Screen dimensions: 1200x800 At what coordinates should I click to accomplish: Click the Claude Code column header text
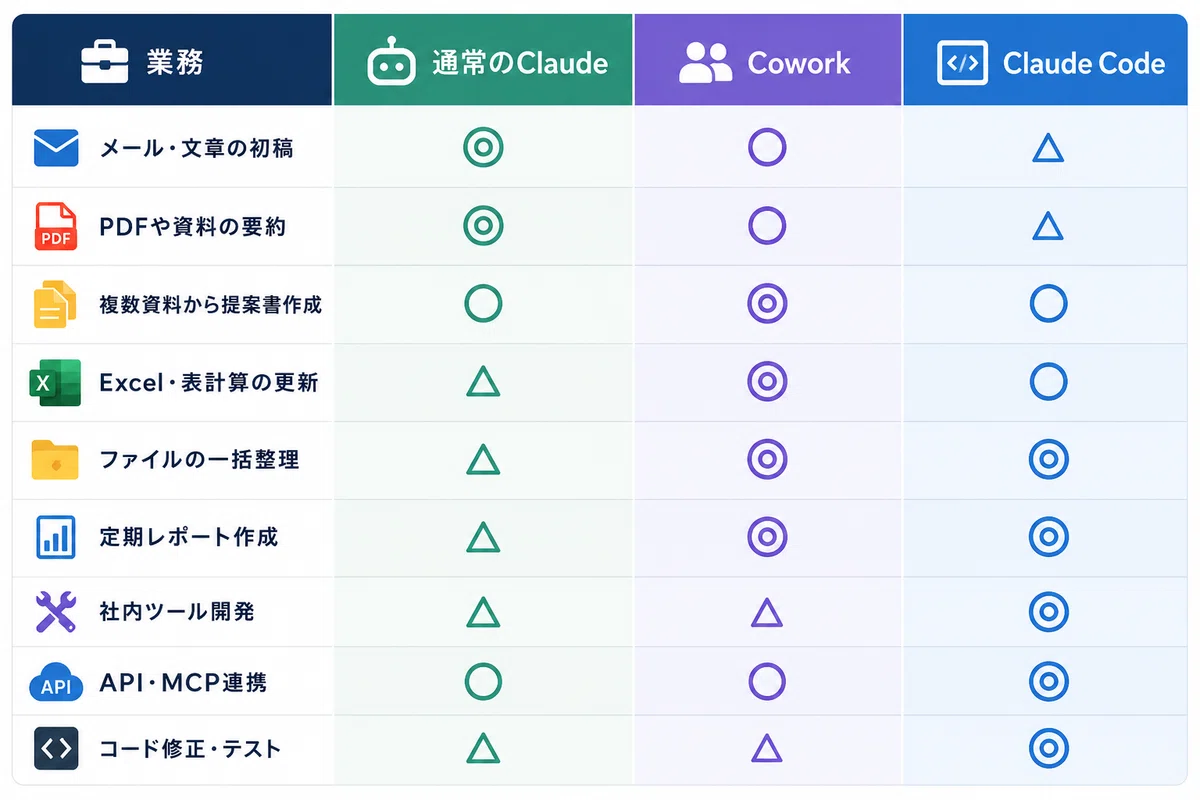[1084, 64]
